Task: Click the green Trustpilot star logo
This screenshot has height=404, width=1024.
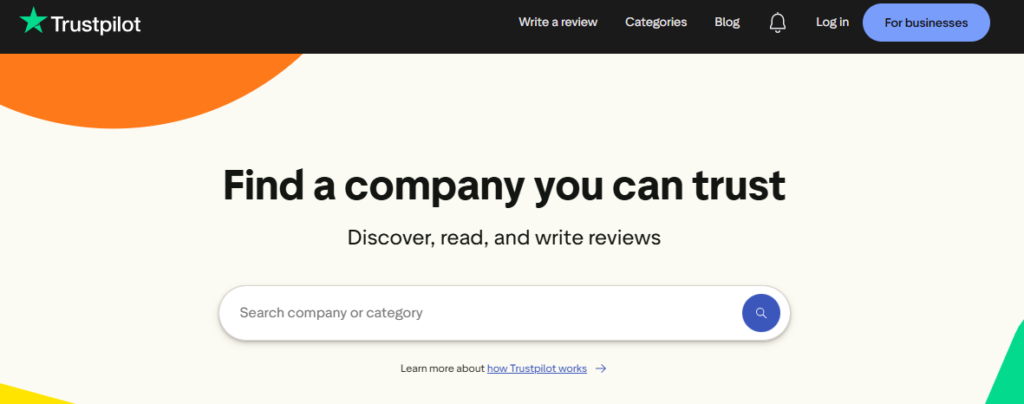Action: (33, 21)
